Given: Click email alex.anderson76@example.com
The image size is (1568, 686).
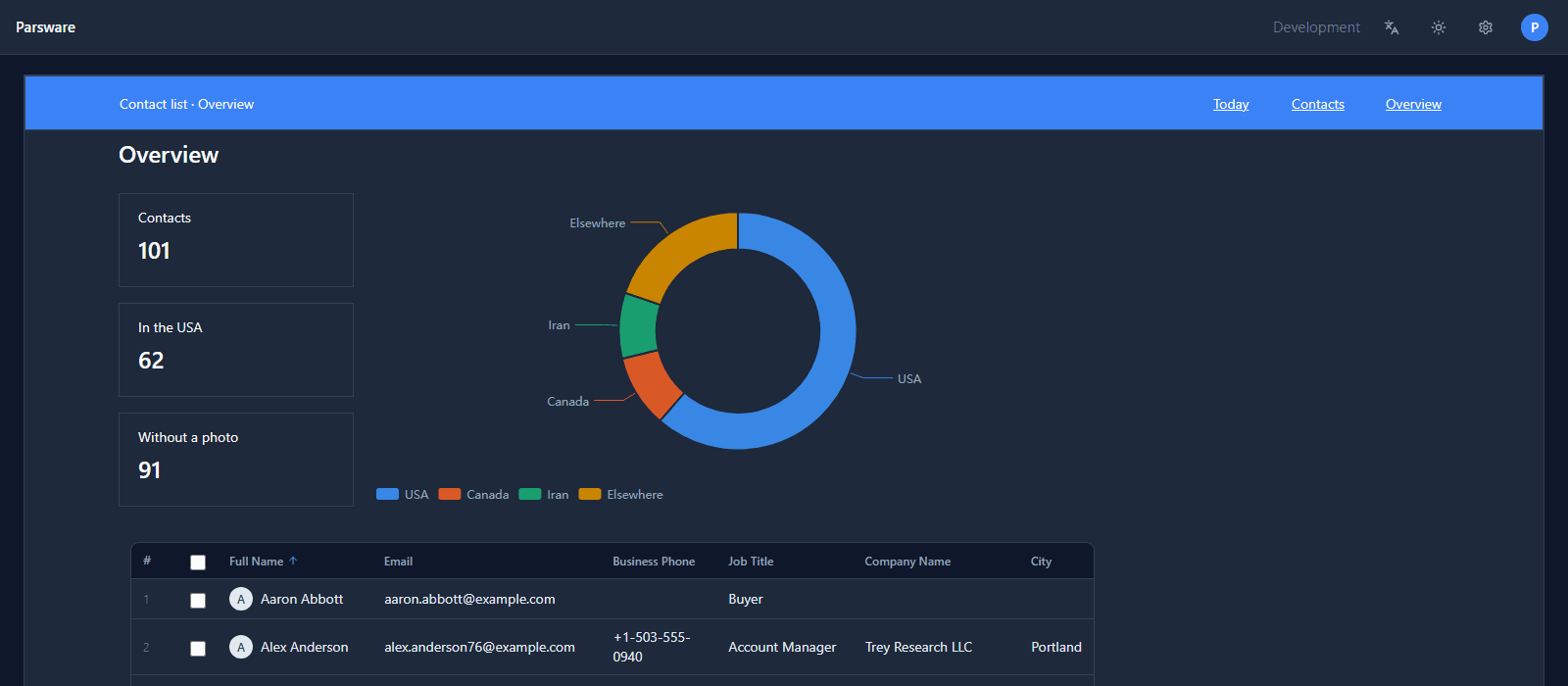Looking at the screenshot, I should tap(479, 647).
